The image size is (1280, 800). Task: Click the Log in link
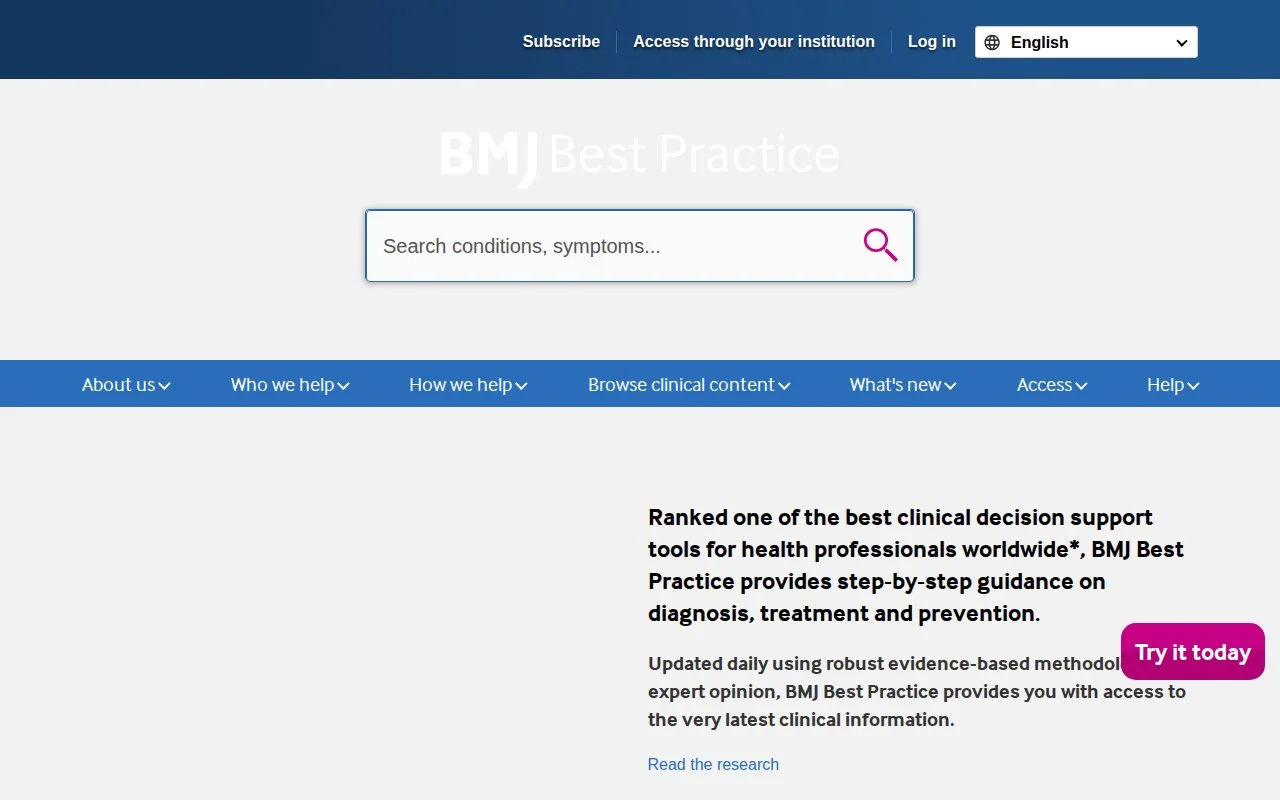tap(931, 42)
